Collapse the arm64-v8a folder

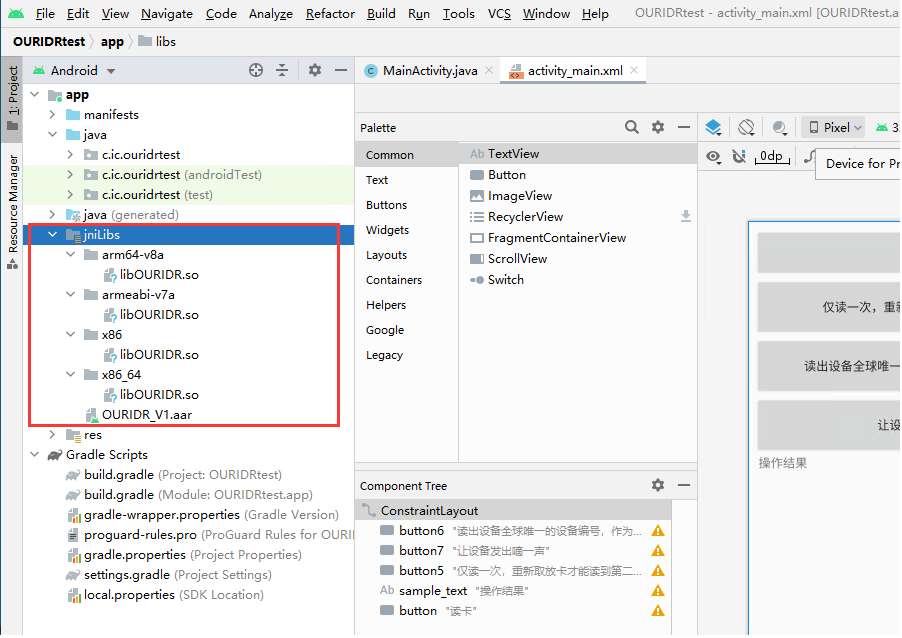click(x=70, y=255)
